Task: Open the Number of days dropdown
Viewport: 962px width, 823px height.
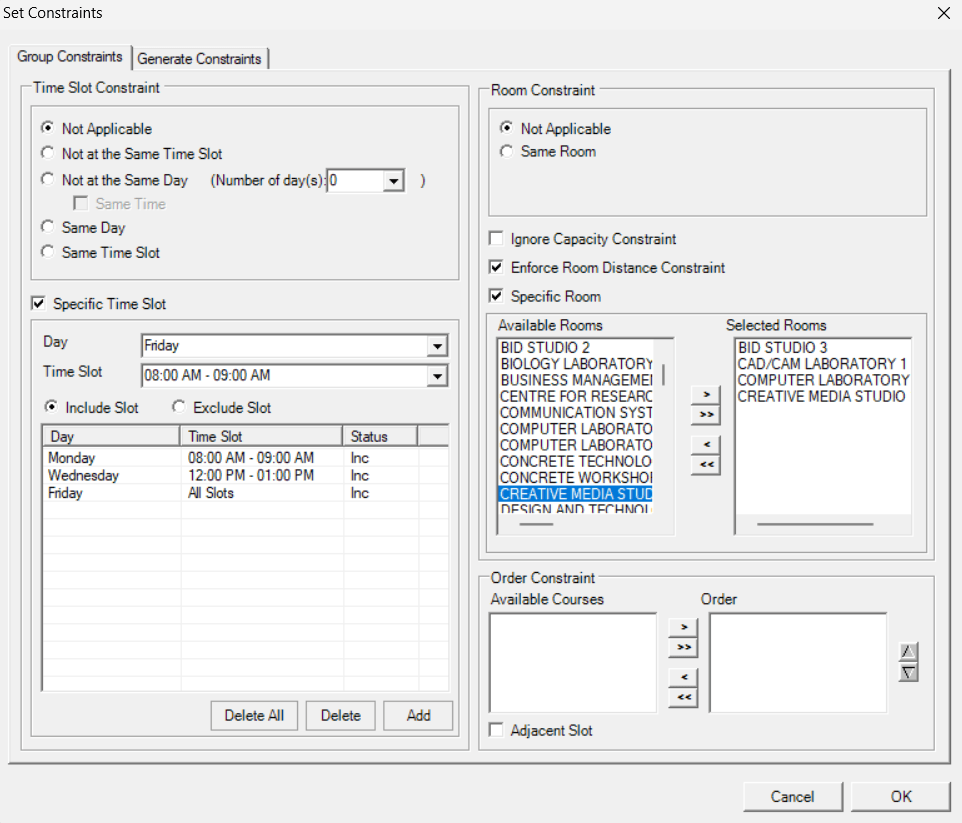Action: tap(393, 180)
